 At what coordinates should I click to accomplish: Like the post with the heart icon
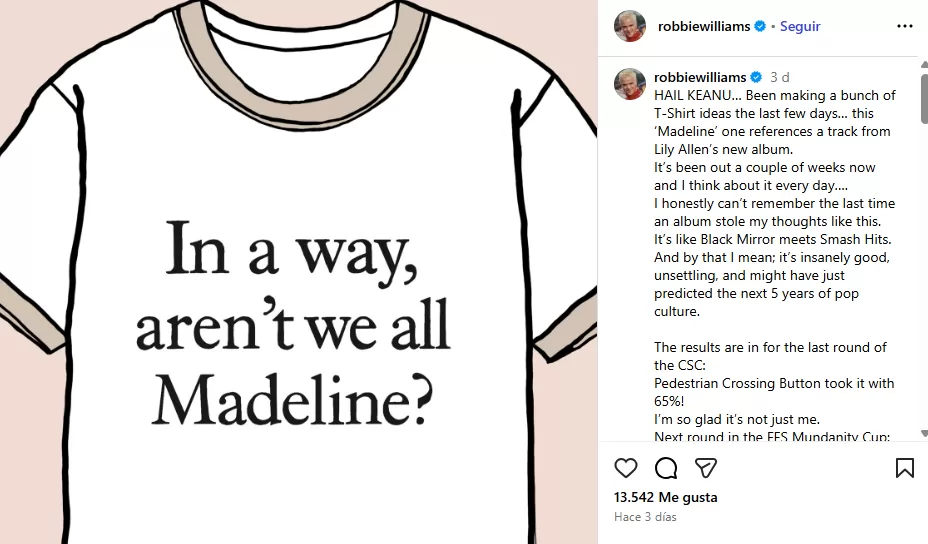coord(626,468)
